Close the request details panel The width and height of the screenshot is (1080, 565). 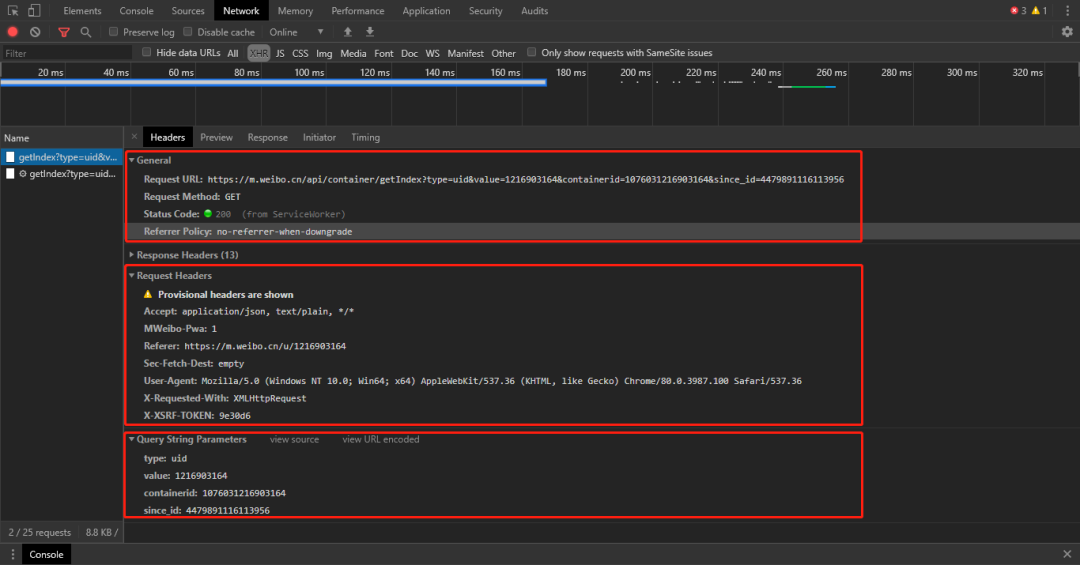point(134,136)
